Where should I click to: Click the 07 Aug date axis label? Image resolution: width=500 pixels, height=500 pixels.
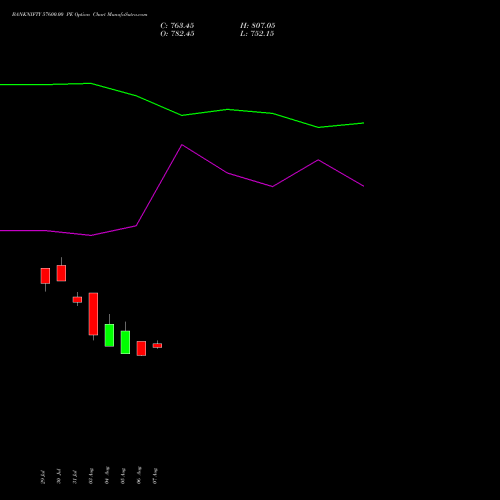(155, 476)
